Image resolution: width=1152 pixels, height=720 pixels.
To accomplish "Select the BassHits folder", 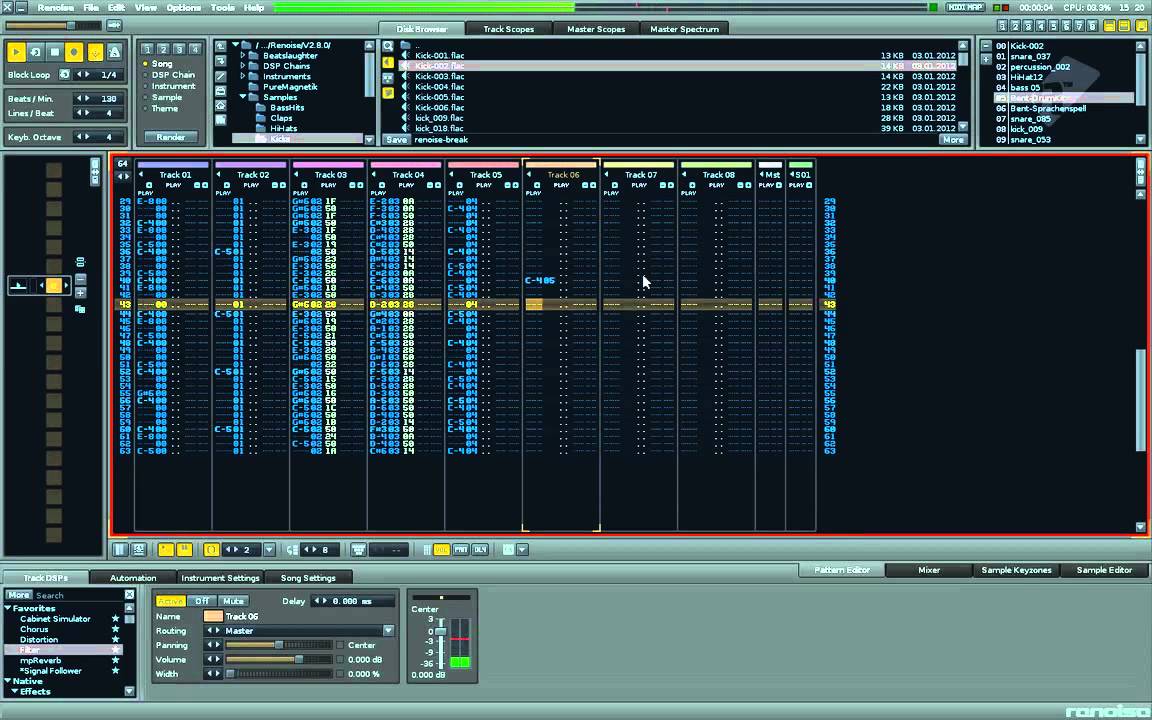I will coord(287,107).
